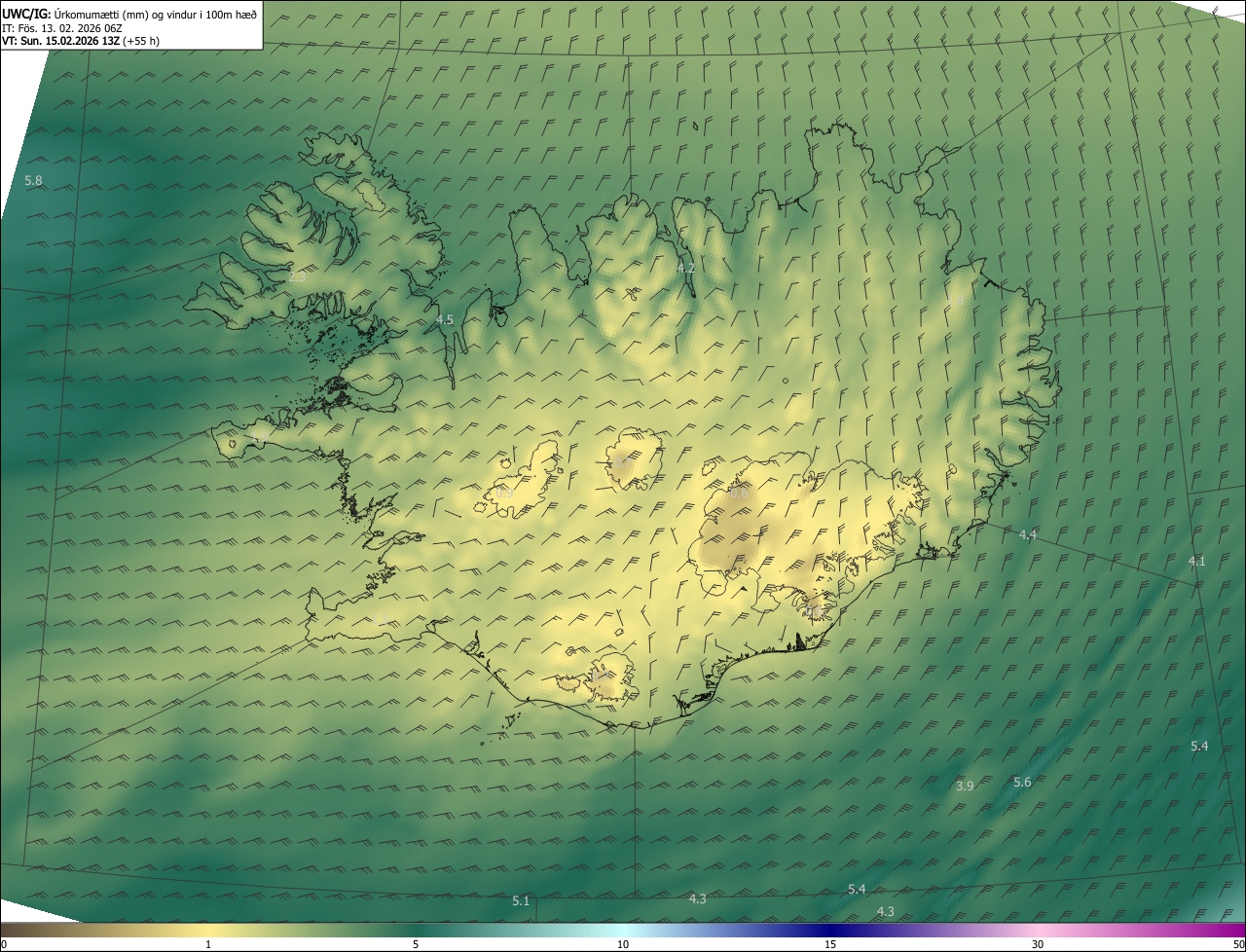Screen dimensions: 1246x952
Task: Click the color scale tick label 50
Action: pyautogui.click(x=1238, y=945)
